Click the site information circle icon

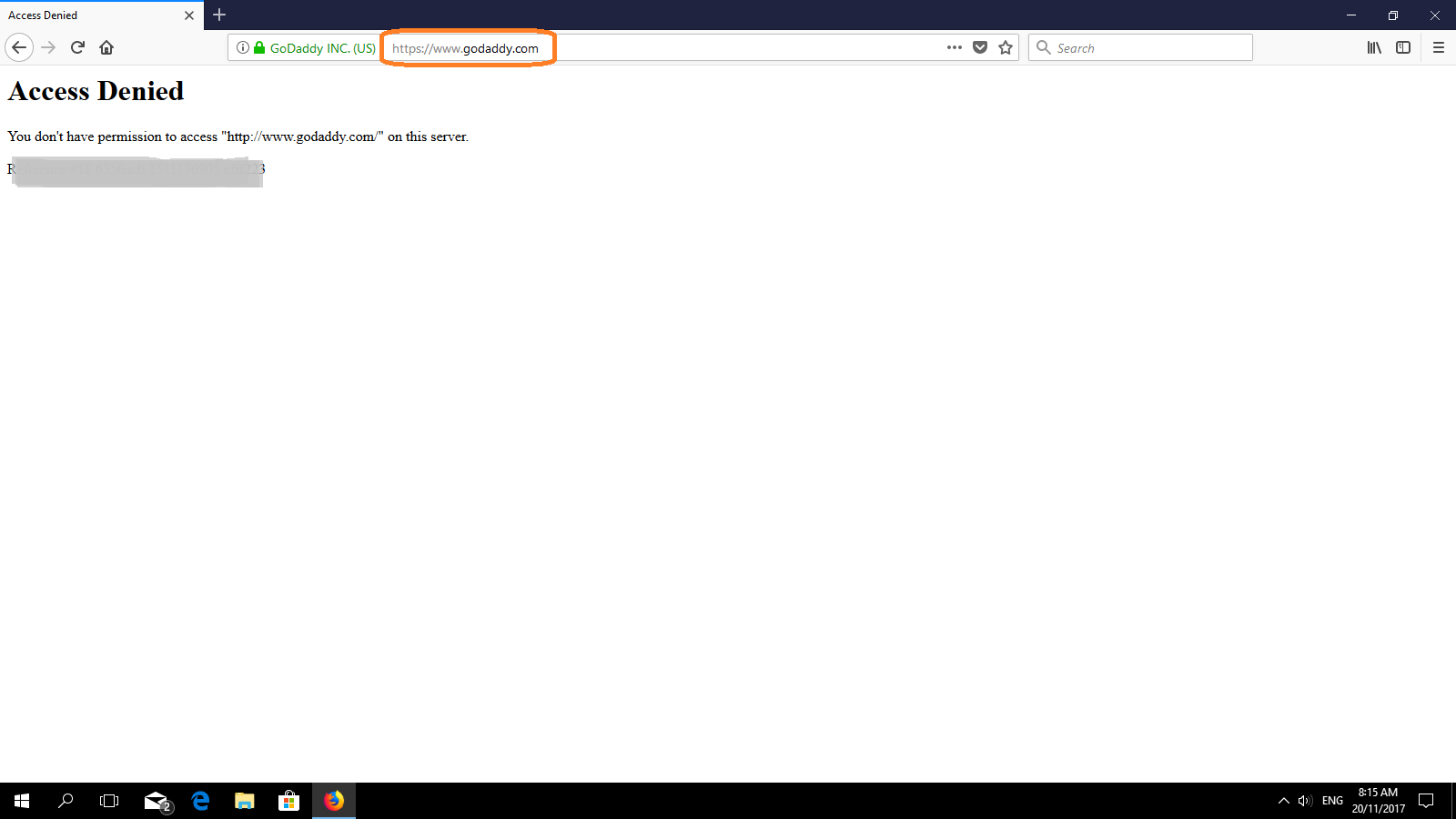click(x=242, y=47)
